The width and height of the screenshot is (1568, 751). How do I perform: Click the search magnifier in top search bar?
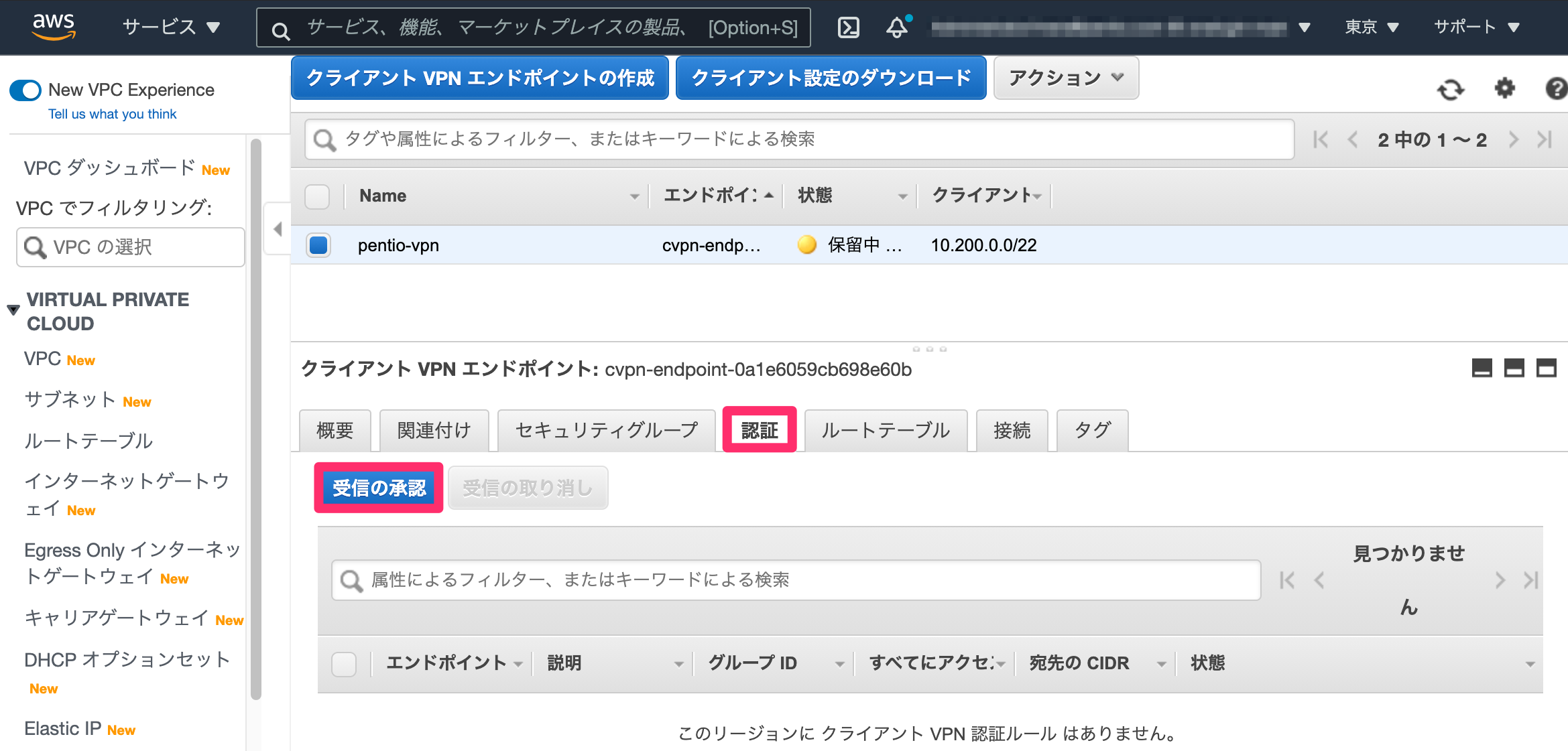281,30
